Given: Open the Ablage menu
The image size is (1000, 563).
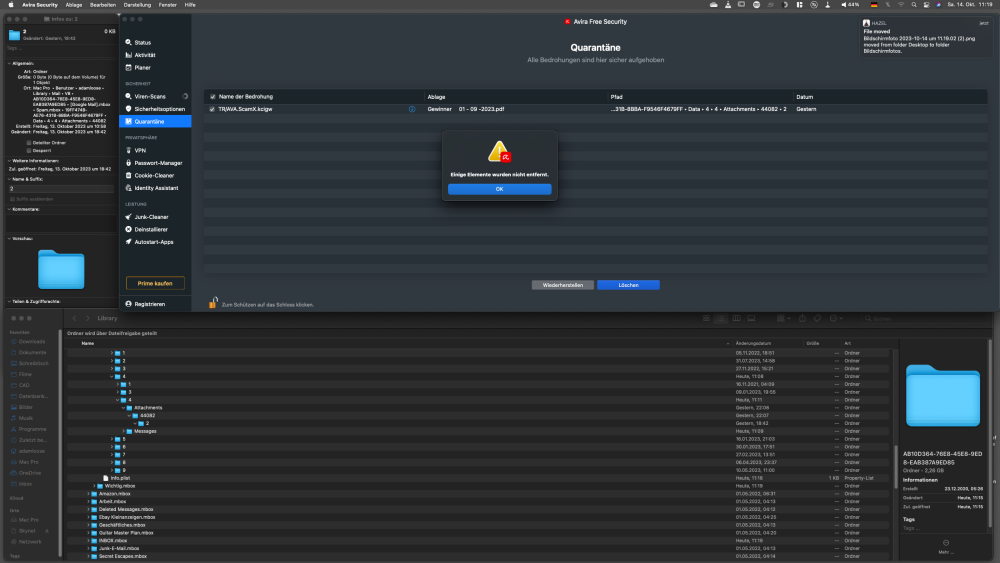Looking at the screenshot, I should pyautogui.click(x=73, y=4).
